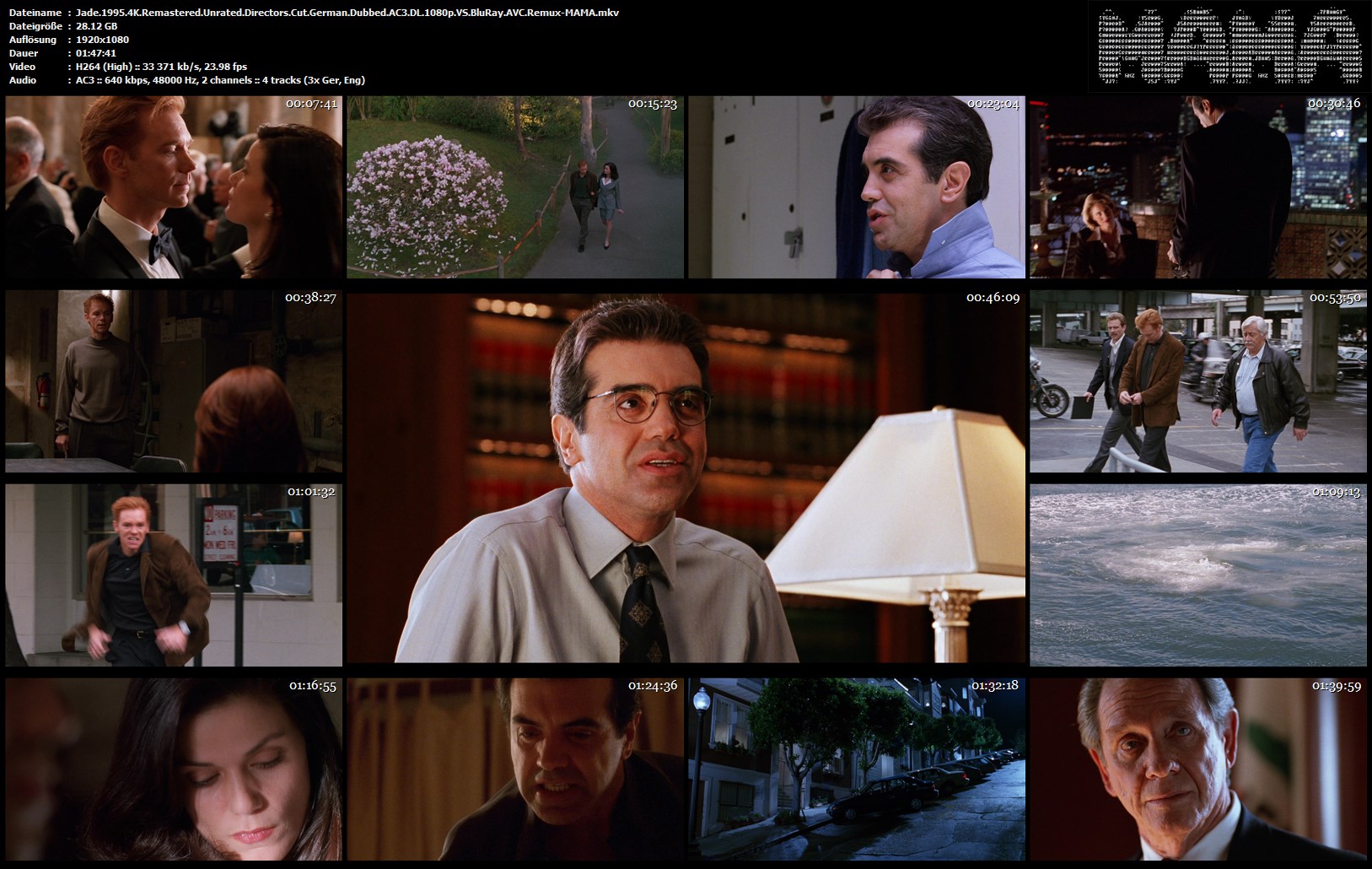
Task: Select the large center frame at 00:46:09
Action: pyautogui.click(x=686, y=478)
